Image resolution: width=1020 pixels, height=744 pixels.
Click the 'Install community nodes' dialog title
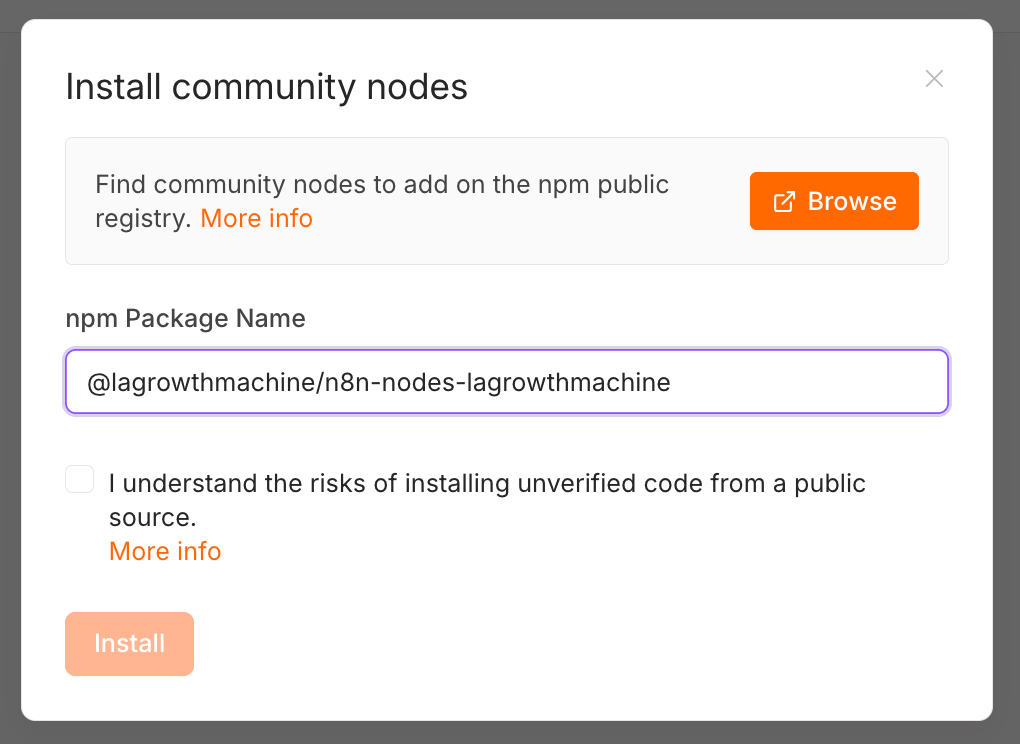[x=267, y=86]
